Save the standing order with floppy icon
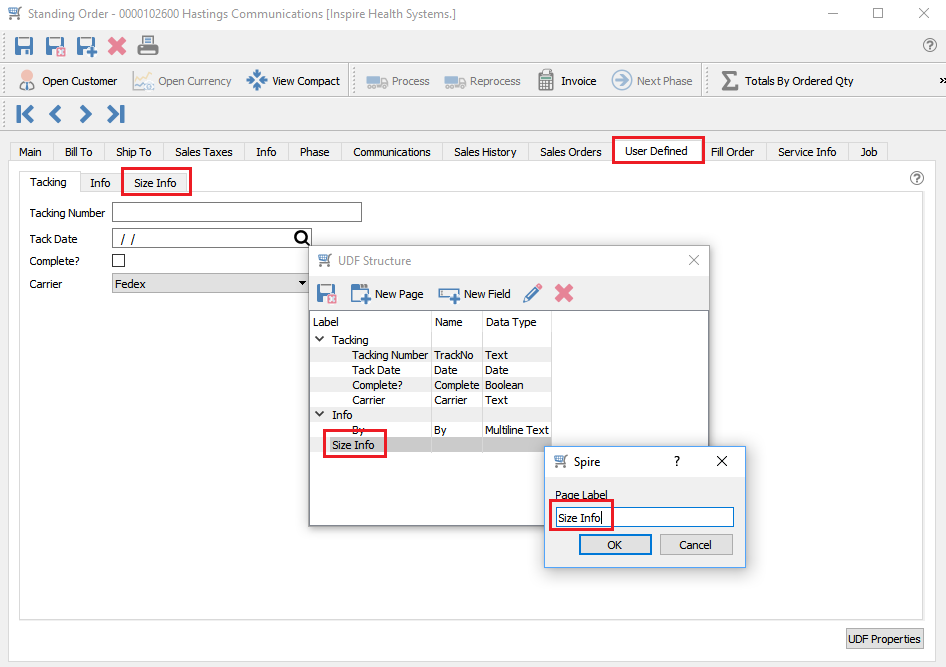This screenshot has width=946, height=667. pos(24,46)
